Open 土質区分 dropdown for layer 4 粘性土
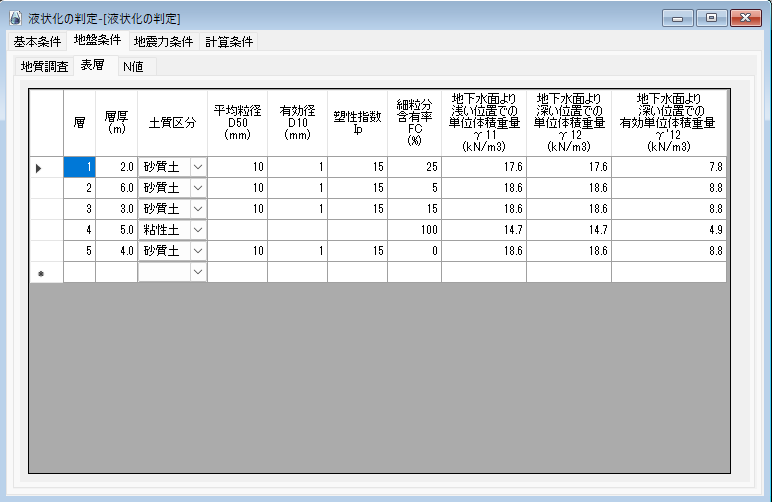This screenshot has height=502, width=772. tap(198, 230)
